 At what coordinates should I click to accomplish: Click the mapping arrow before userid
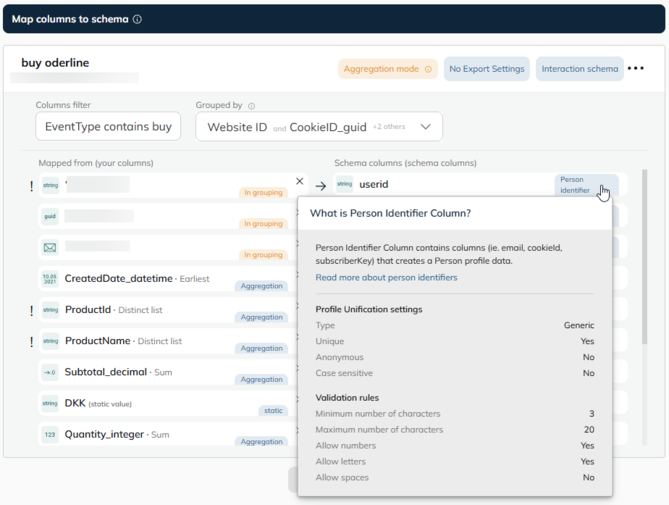321,186
